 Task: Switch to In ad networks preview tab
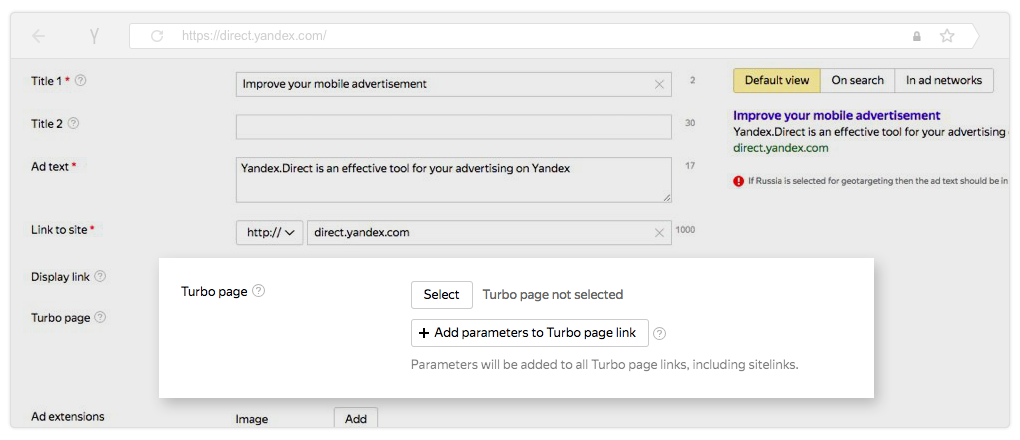tap(944, 80)
